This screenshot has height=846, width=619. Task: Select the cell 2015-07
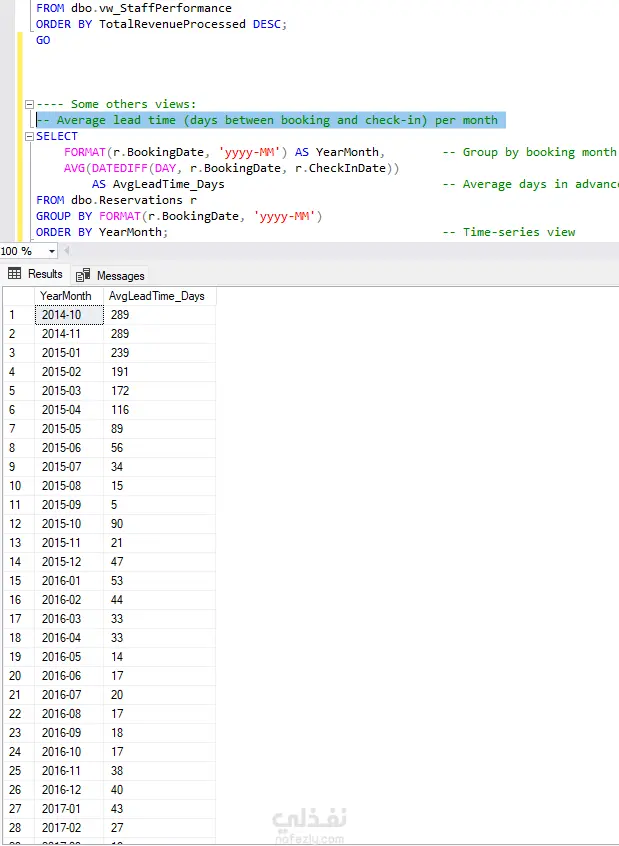pos(69,467)
